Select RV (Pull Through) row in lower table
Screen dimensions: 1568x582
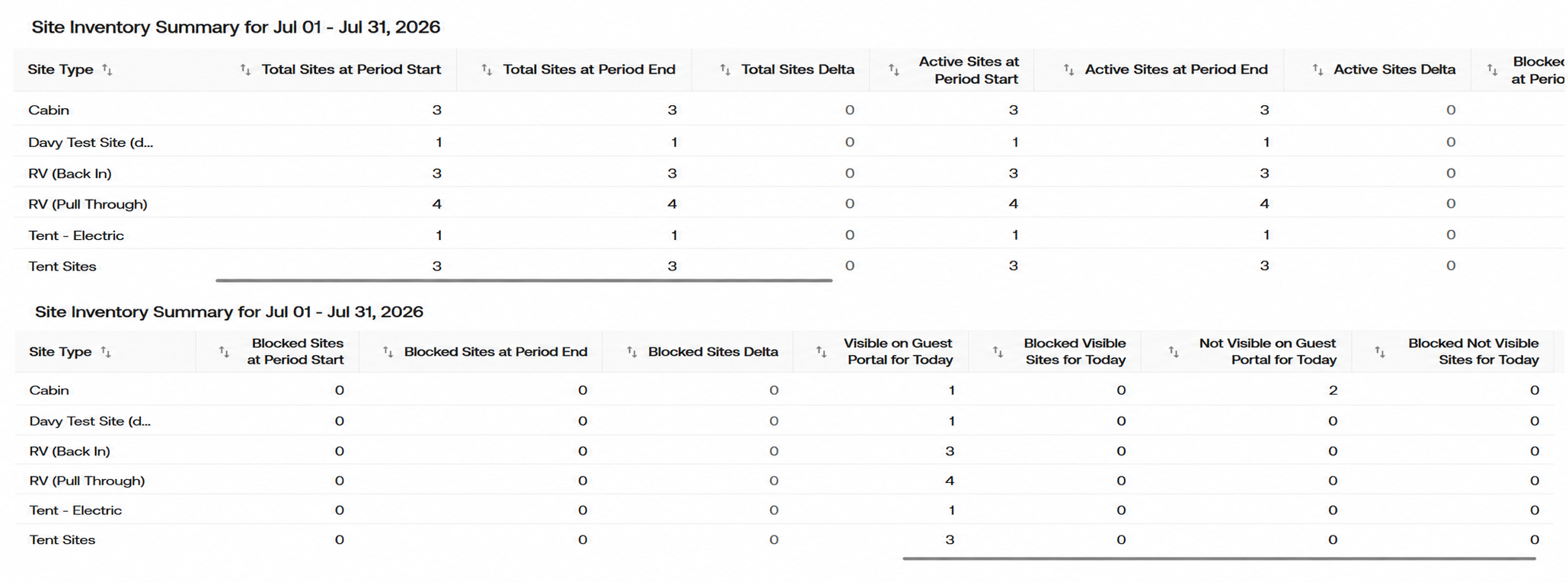pyautogui.click(x=784, y=481)
